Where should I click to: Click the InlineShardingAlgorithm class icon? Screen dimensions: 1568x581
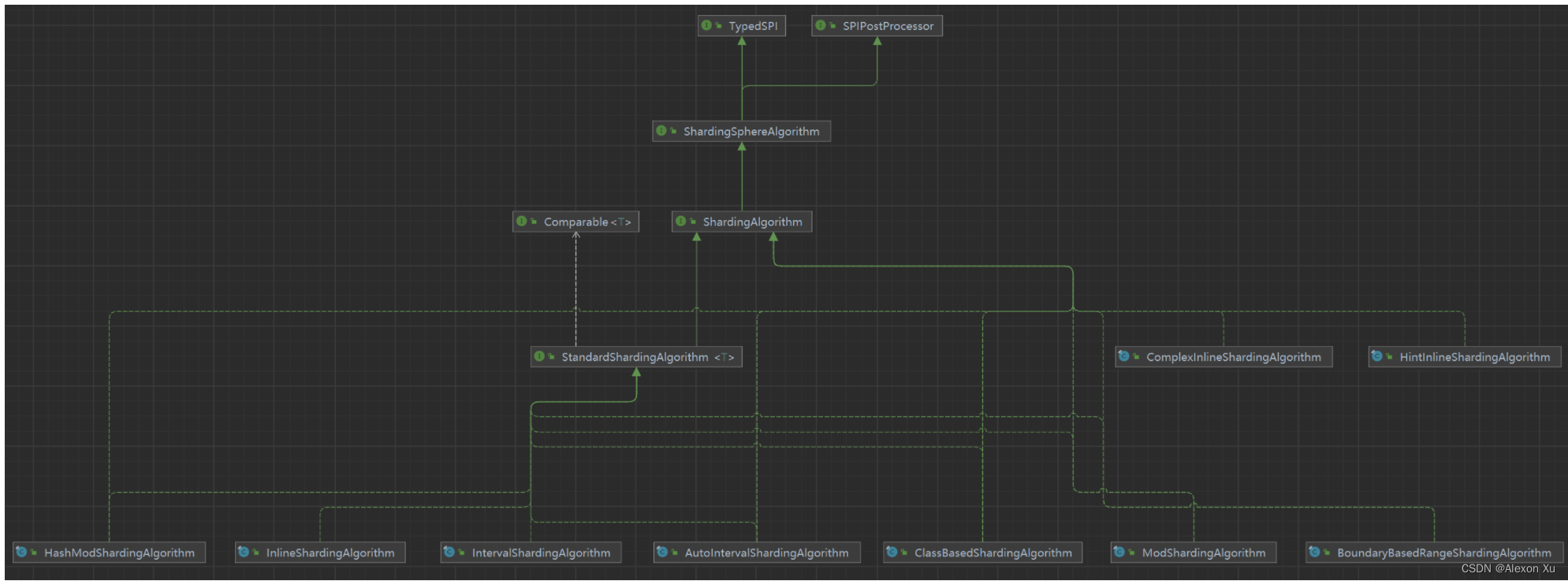click(x=244, y=552)
